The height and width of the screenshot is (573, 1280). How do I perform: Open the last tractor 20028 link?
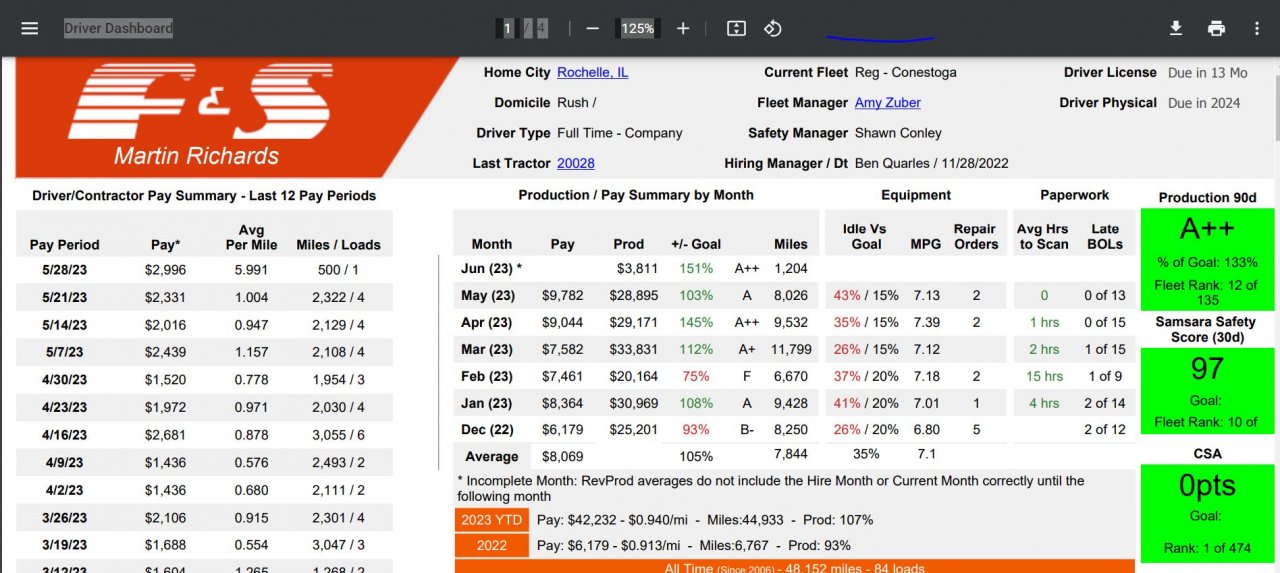click(575, 163)
